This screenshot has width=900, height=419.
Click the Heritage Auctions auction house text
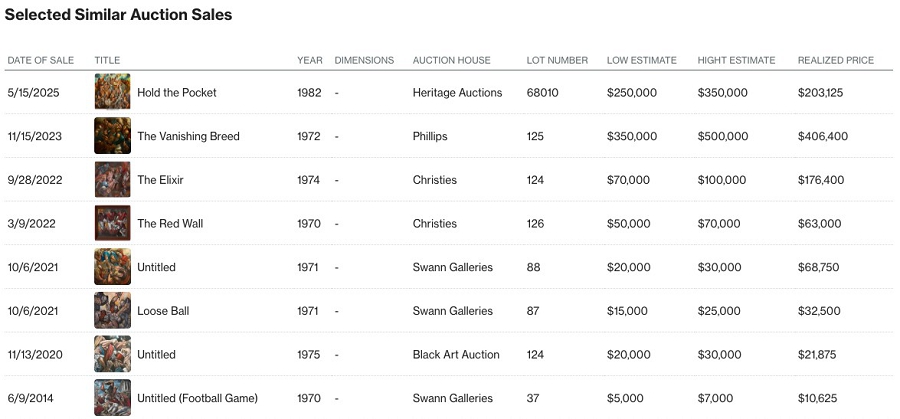point(457,93)
